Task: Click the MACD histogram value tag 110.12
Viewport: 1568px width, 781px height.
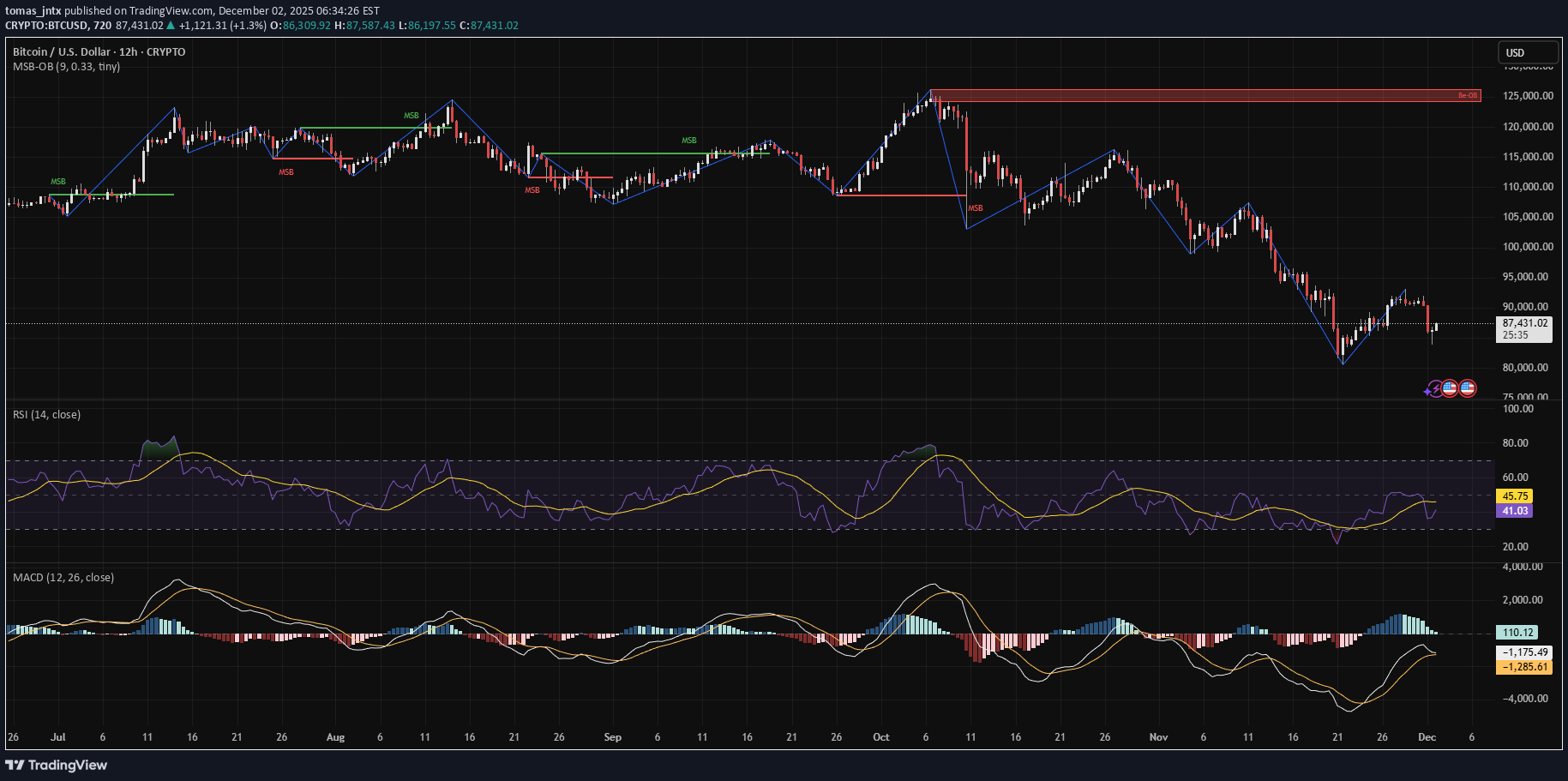Action: point(1517,633)
